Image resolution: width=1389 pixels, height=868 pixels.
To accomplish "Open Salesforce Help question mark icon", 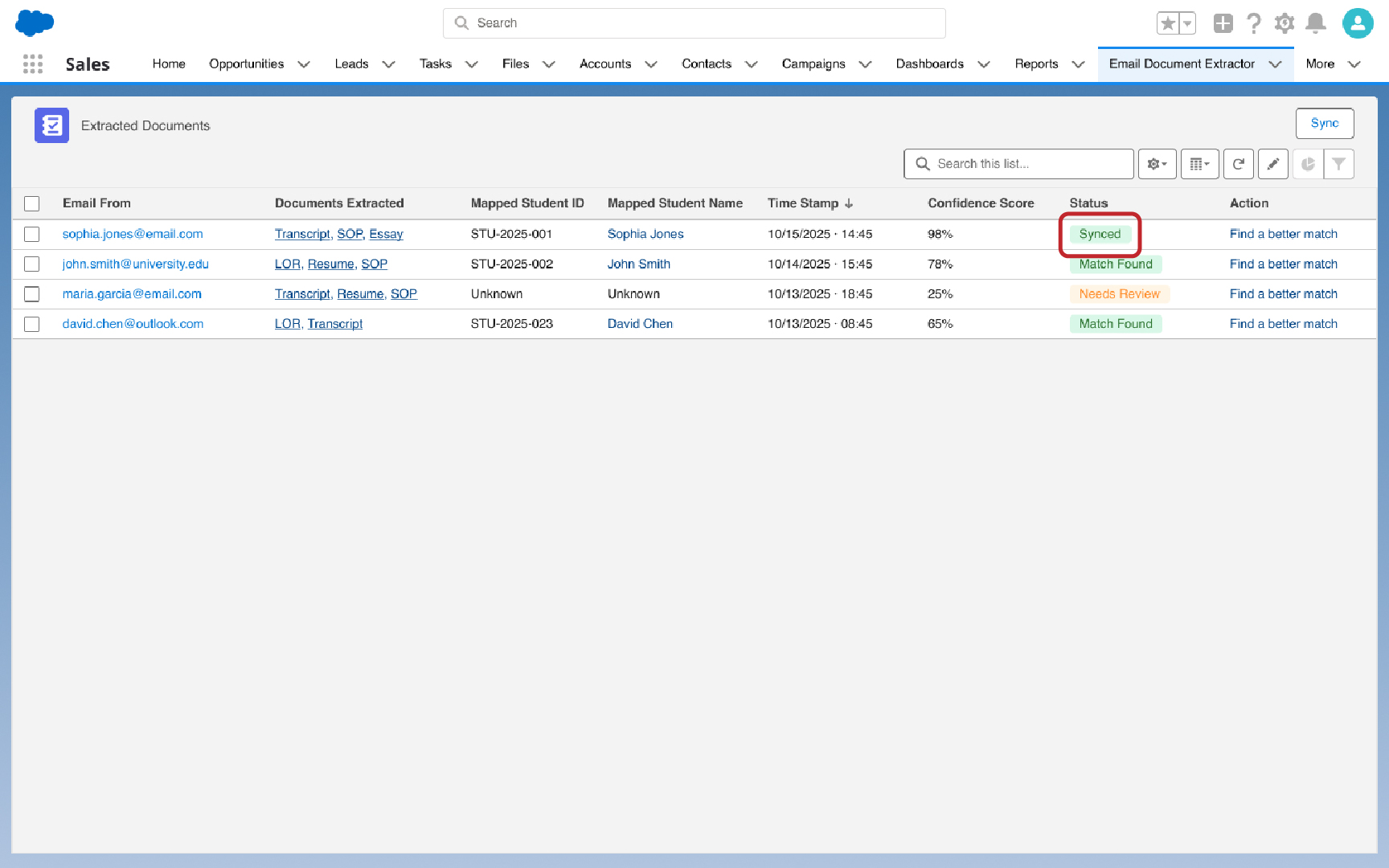I will (1254, 23).
